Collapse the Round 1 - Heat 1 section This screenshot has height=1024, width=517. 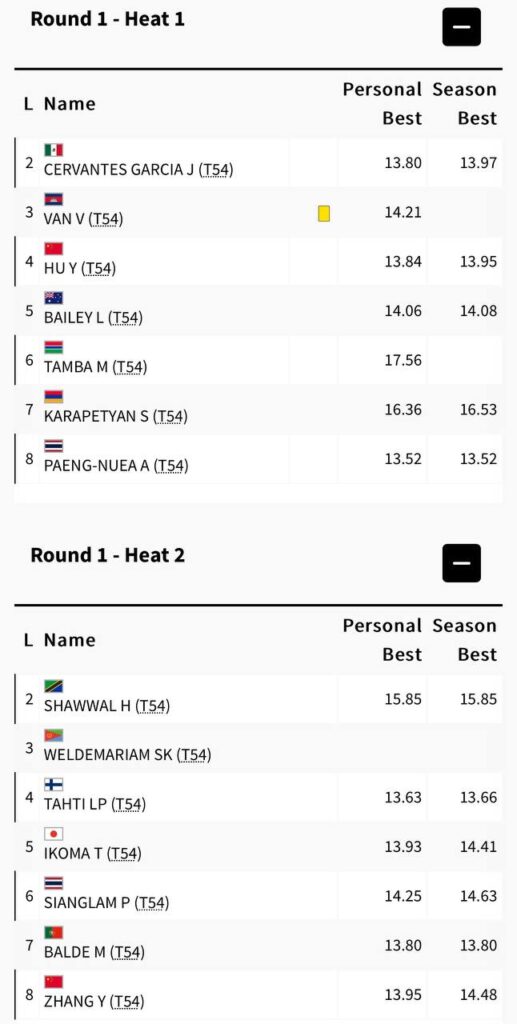(x=462, y=27)
